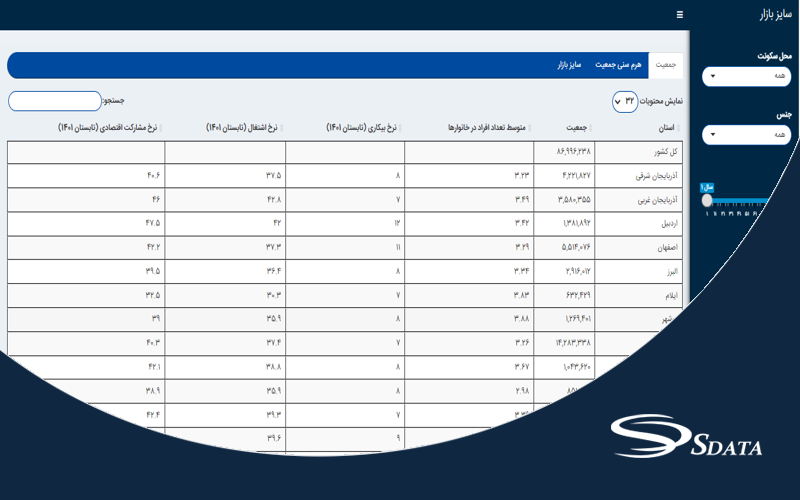Image resolution: width=800 pixels, height=500 pixels.
Task: Sort table by جمعیت column header
Action: [574, 128]
